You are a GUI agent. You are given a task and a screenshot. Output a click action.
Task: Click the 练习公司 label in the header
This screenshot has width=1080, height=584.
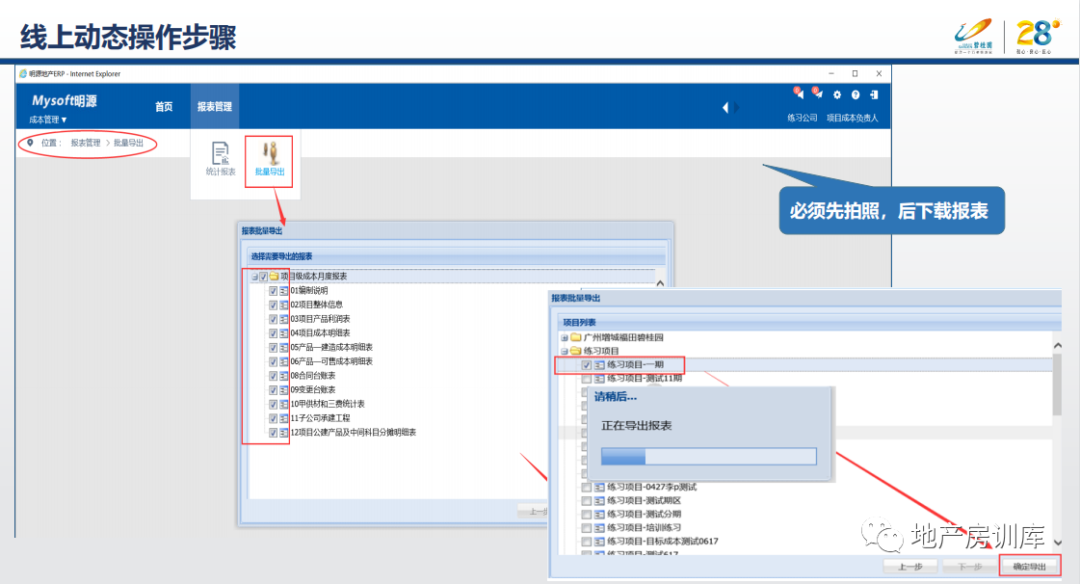(x=802, y=118)
